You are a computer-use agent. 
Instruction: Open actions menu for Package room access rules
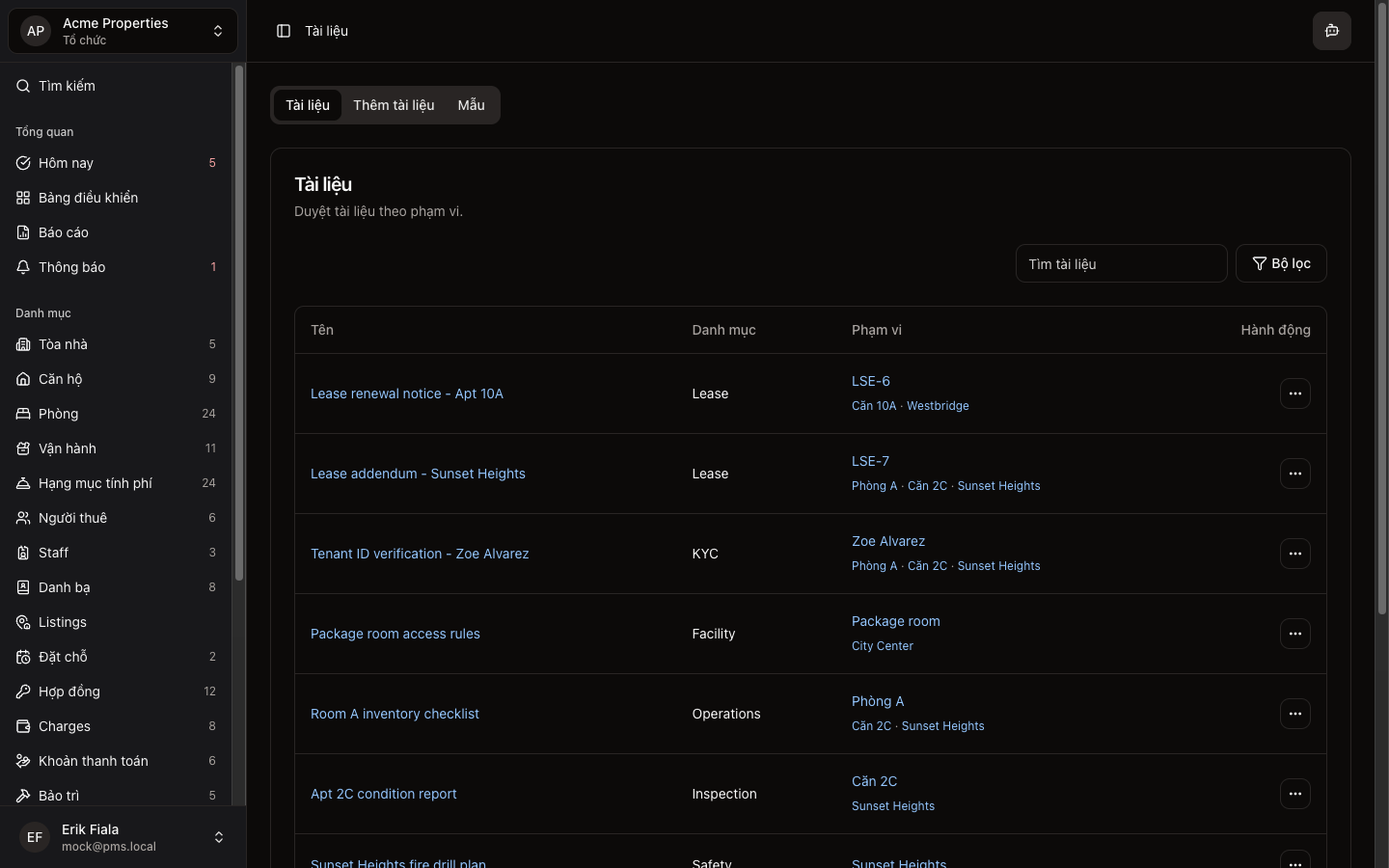[1294, 634]
